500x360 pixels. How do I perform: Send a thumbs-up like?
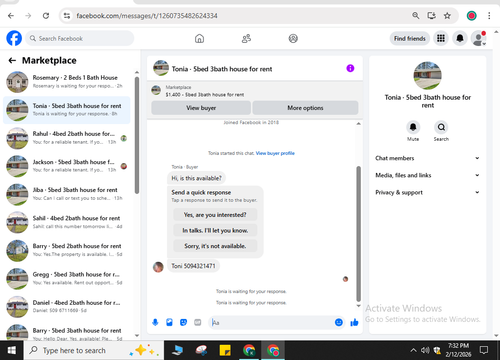pos(354,322)
